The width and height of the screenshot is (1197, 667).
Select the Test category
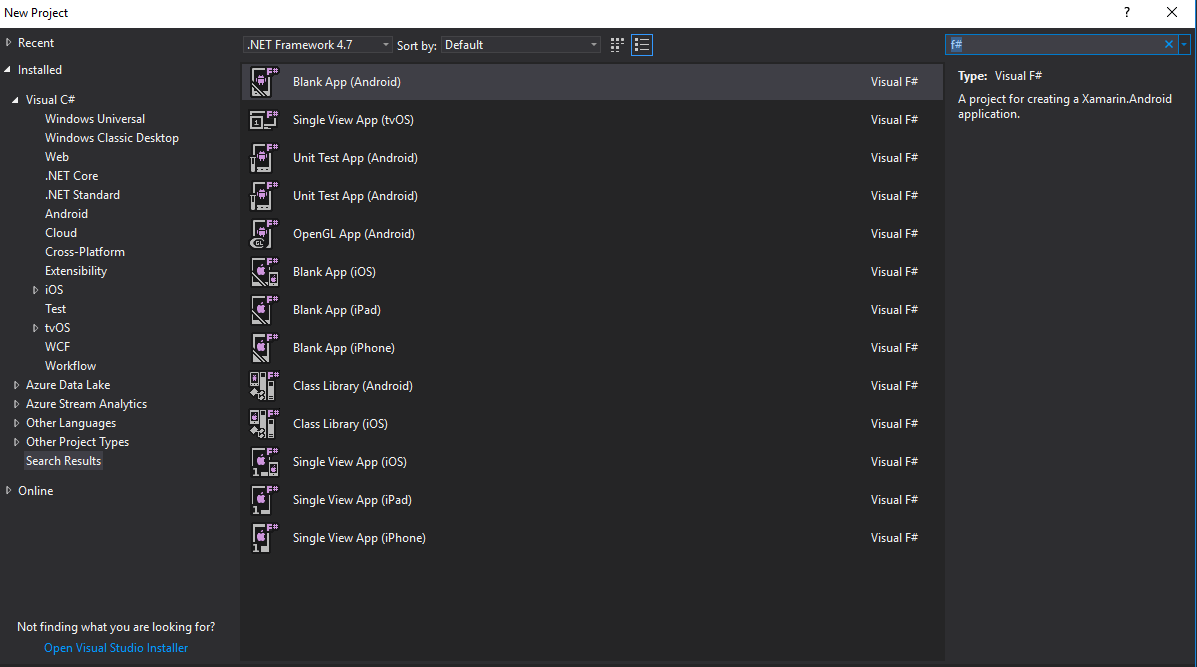[55, 309]
